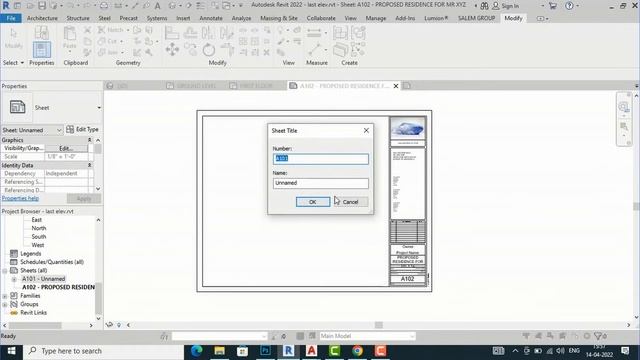Switch to the Manage ribbon tab
Screen dimensions: 640x360
coord(376,18)
